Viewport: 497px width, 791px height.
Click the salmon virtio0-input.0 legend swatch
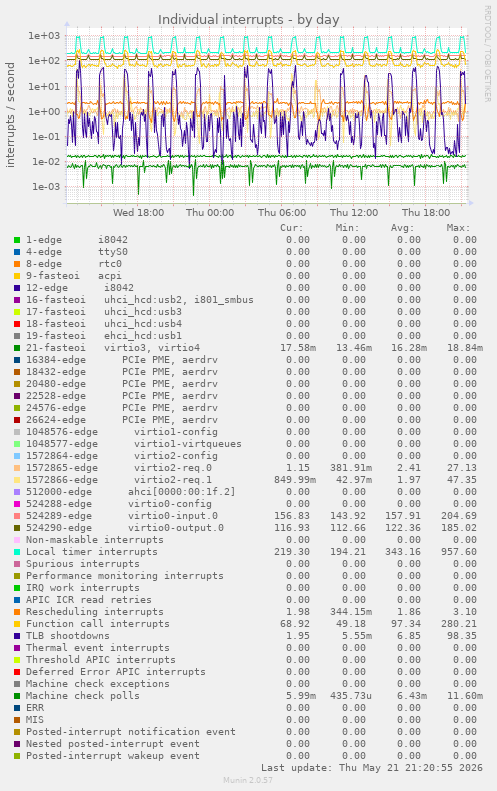[x=17, y=516]
